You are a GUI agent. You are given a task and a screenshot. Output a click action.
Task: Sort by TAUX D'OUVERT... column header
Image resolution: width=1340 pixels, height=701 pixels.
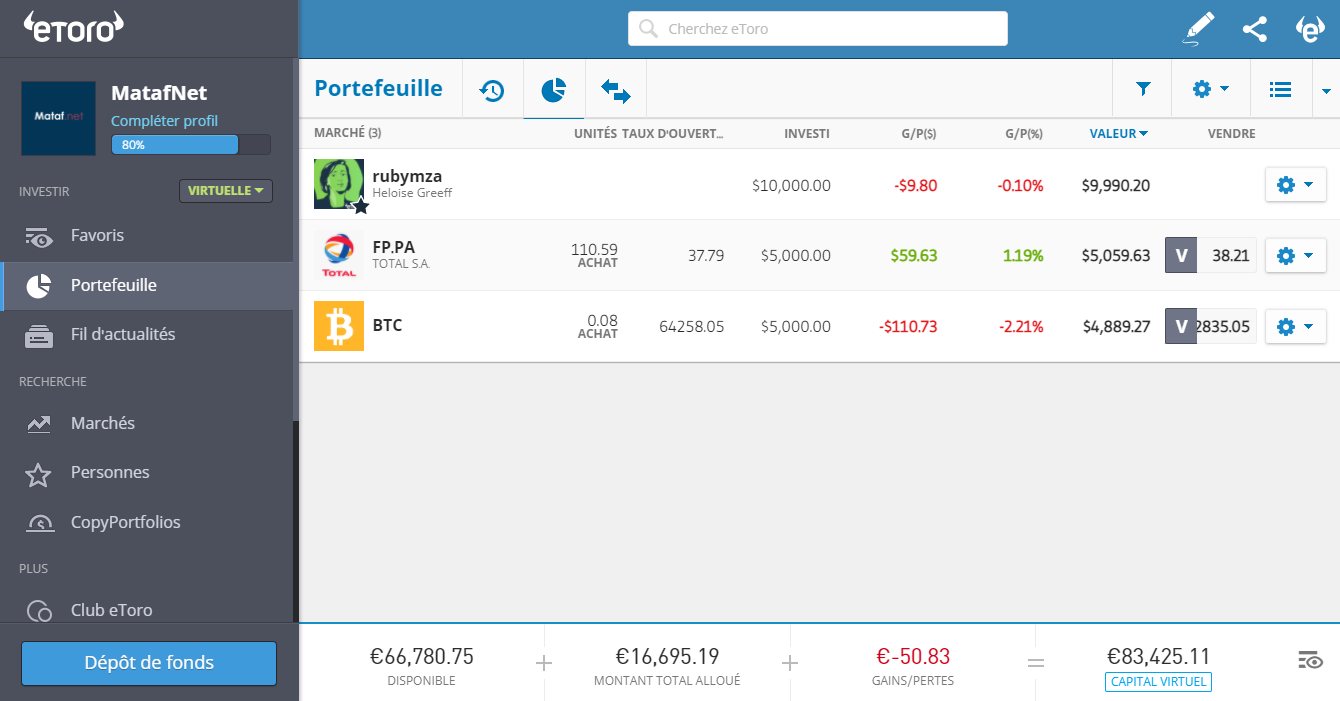[673, 133]
